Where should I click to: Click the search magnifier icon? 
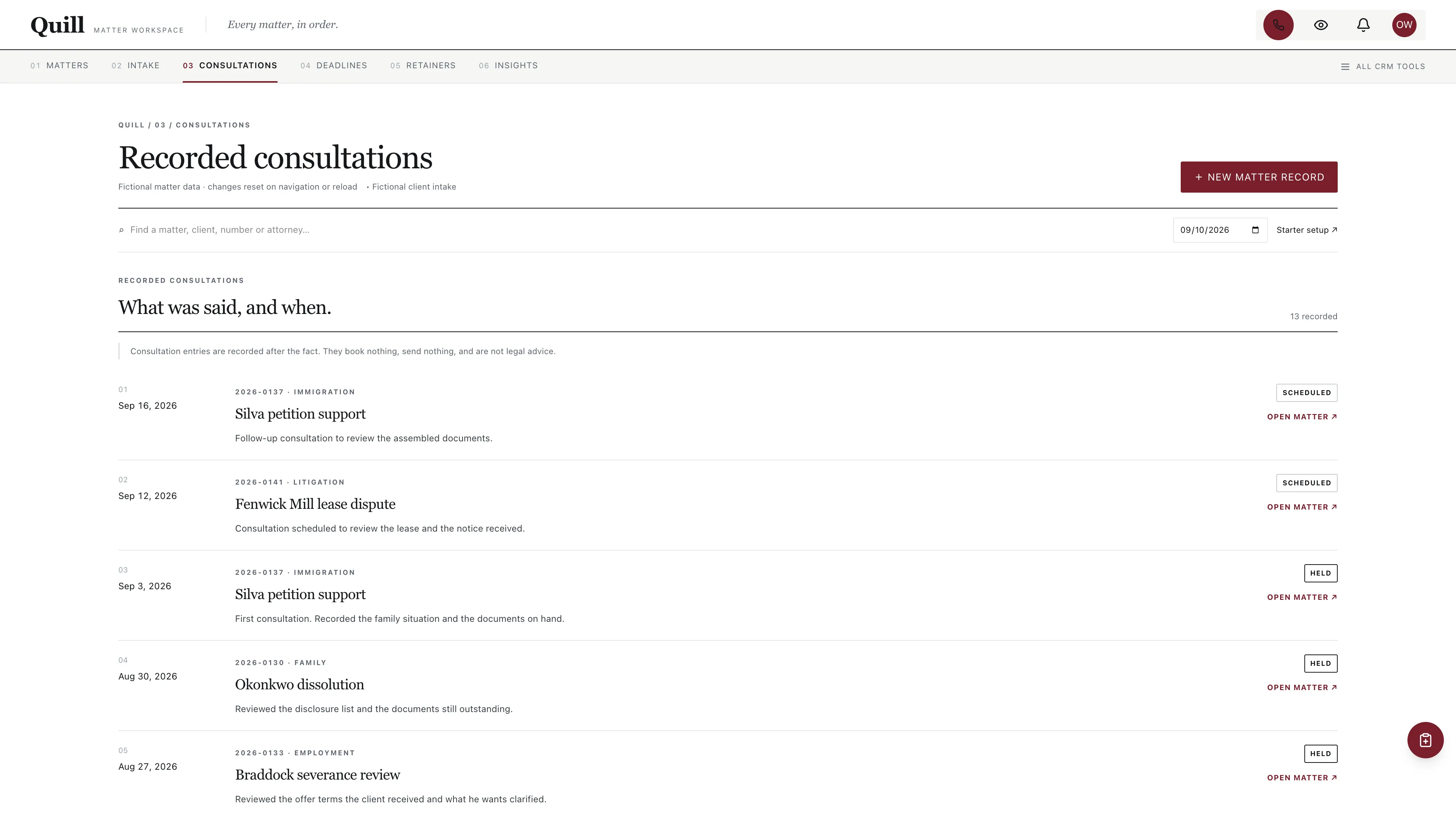121,230
